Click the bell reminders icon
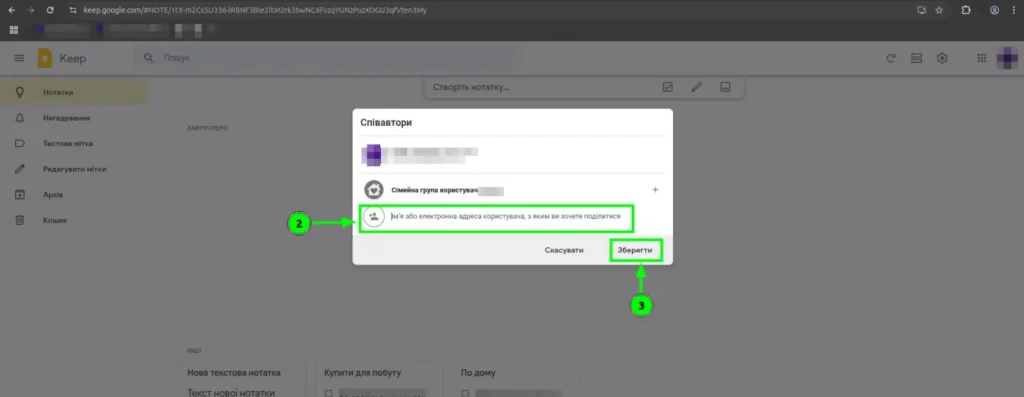Image resolution: width=1024 pixels, height=397 pixels. 20,118
